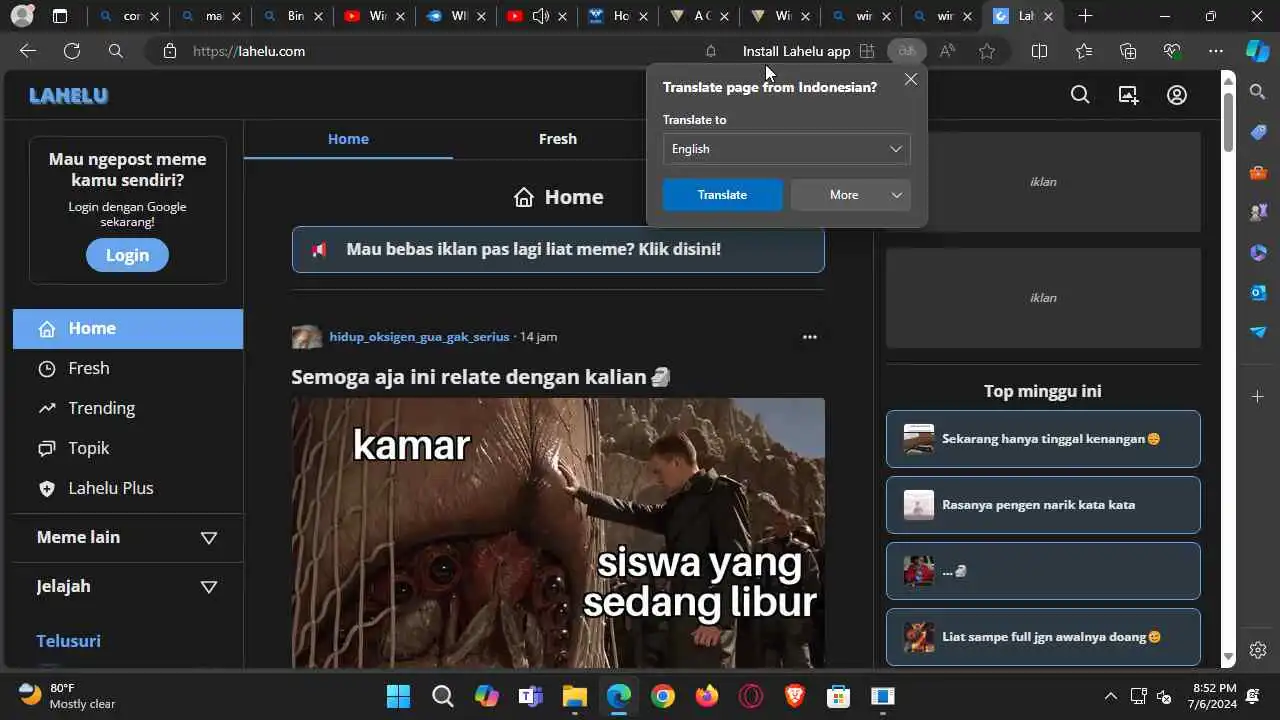The width and height of the screenshot is (1280, 720).
Task: Open top post Rasanya pengen narik kata kata
Action: point(1043,505)
